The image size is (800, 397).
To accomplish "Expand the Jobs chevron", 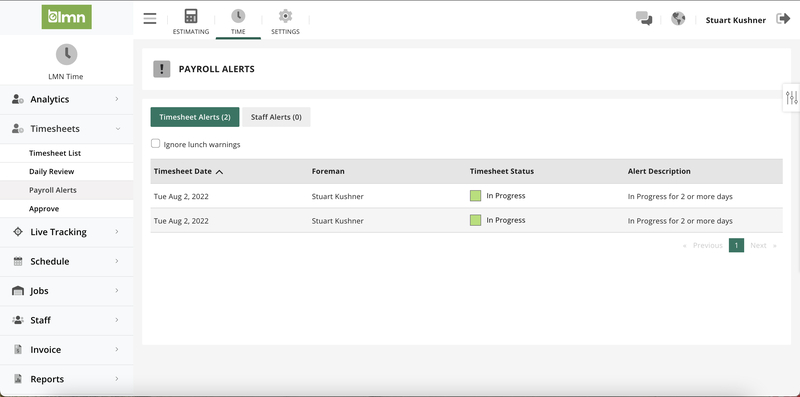I will (x=117, y=290).
